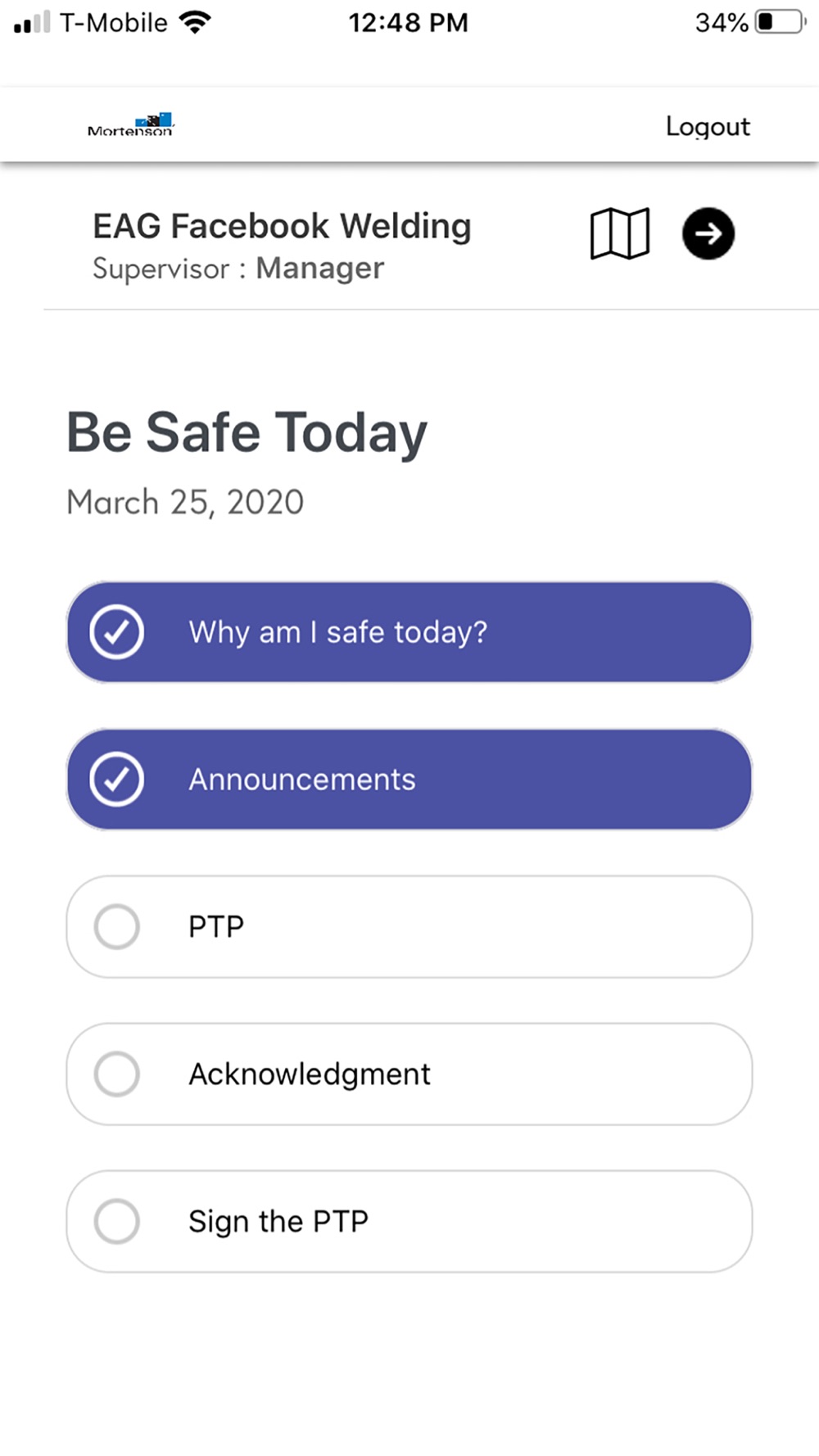The width and height of the screenshot is (819, 1456).
Task: Select the Acknowledgment radio circle
Action: click(x=117, y=1074)
